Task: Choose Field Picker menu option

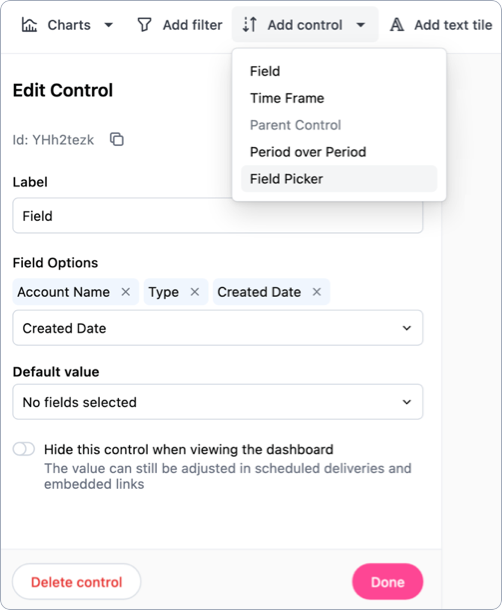Action: [x=339, y=179]
